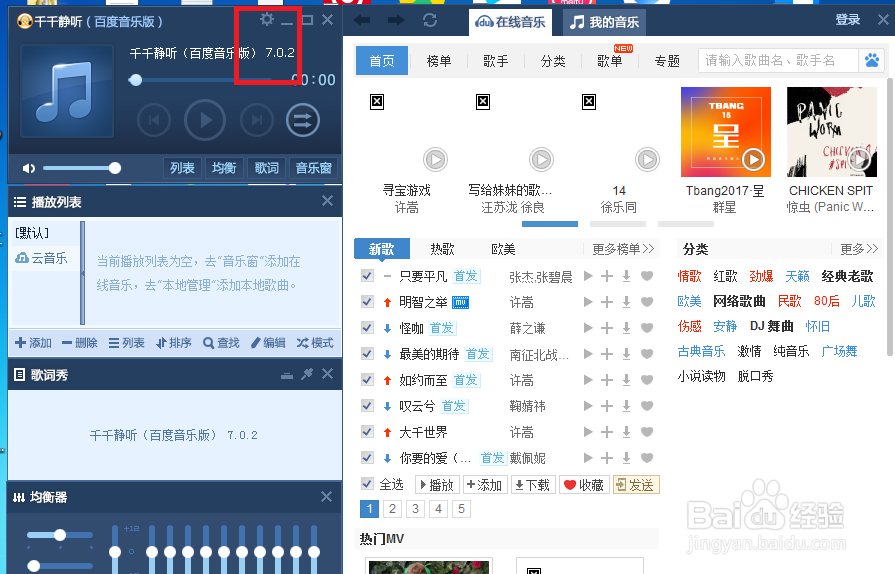Click 登录 to log in
895x574 pixels.
848,20
